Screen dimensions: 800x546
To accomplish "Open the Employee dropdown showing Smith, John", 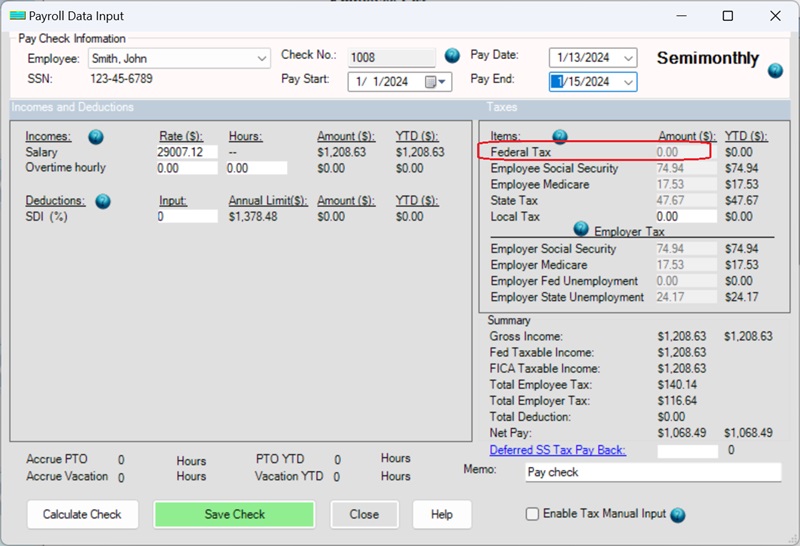I will [262, 58].
